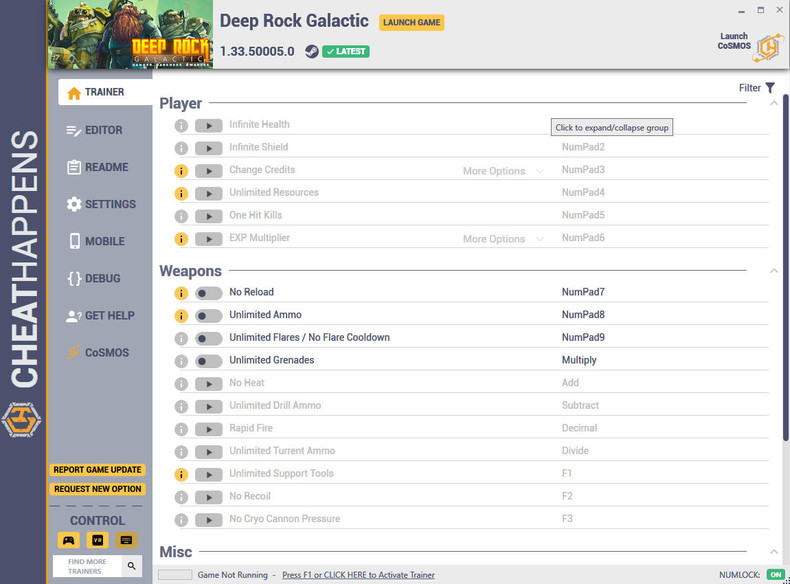Click the Steam platform icon
The image size is (790, 584).
coord(312,51)
